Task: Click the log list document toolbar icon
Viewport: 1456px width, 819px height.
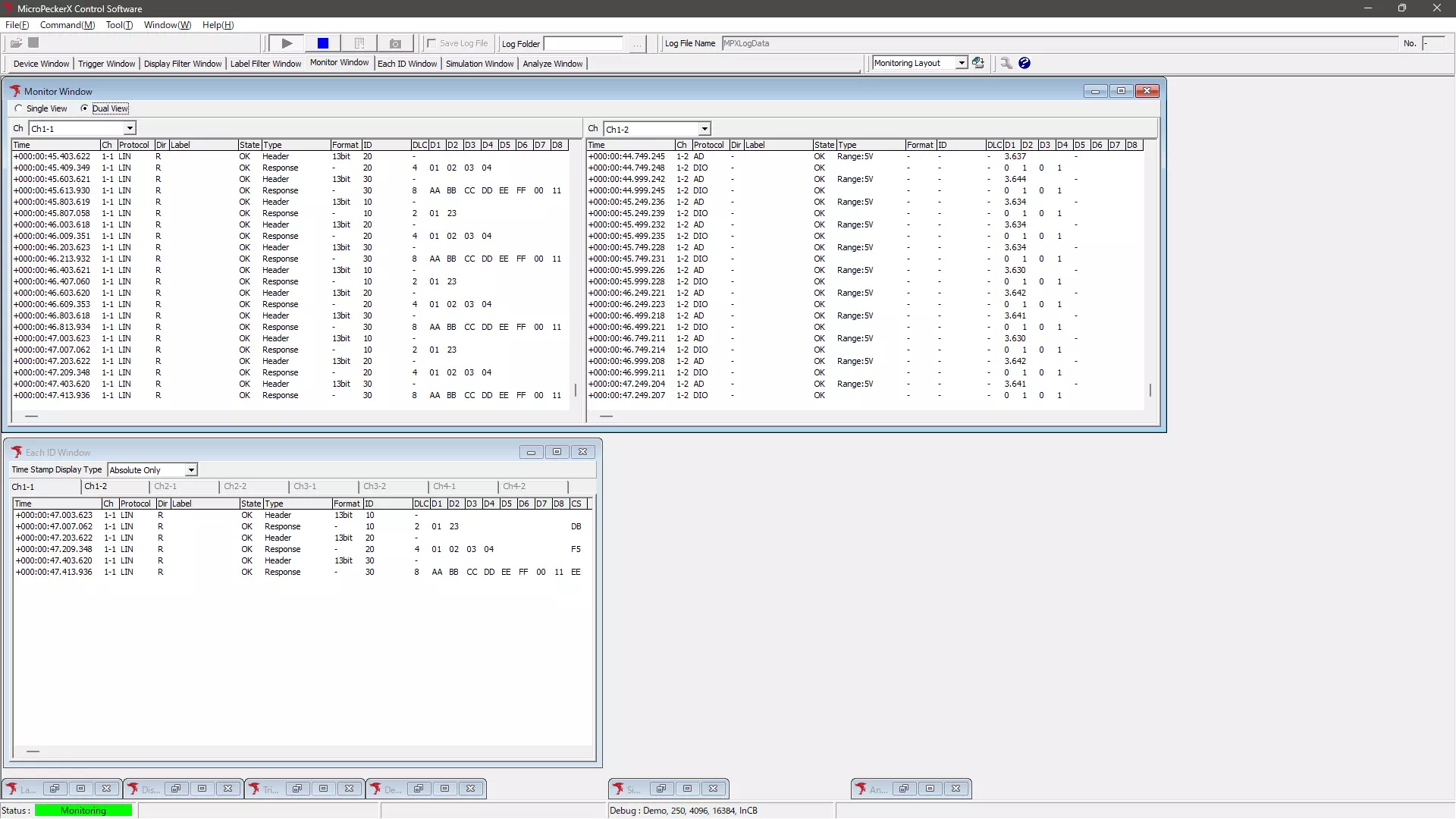Action: 359,43
